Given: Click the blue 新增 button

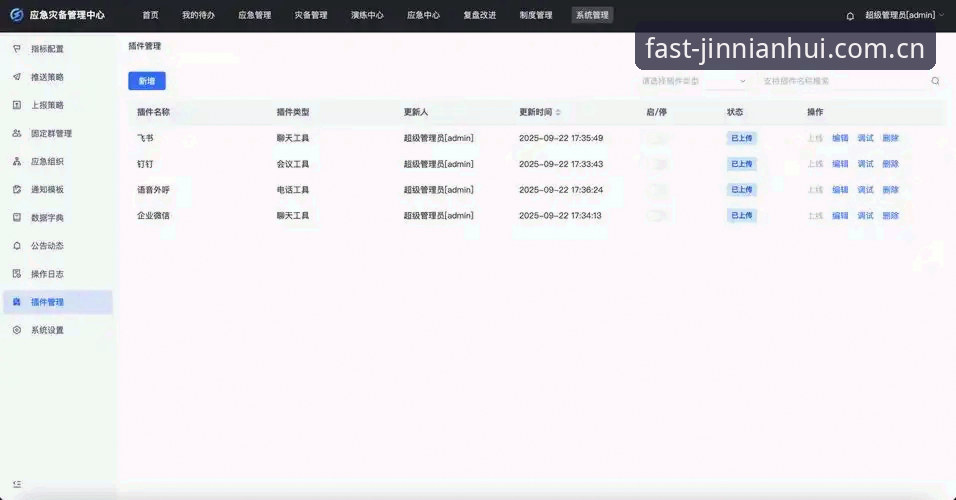Looking at the screenshot, I should (x=147, y=80).
